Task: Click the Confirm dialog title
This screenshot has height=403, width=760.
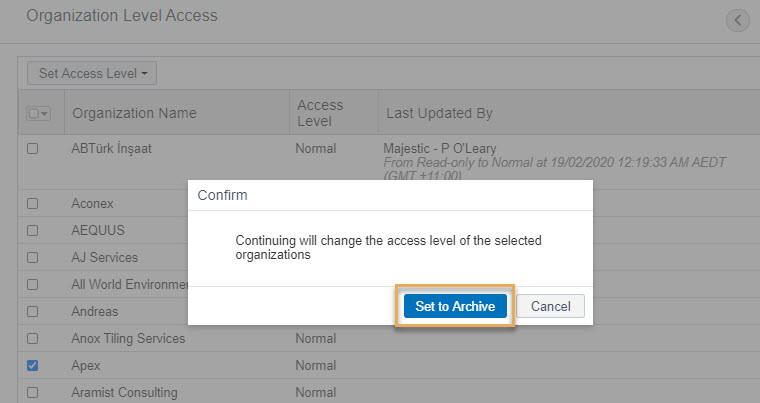Action: tap(222, 195)
